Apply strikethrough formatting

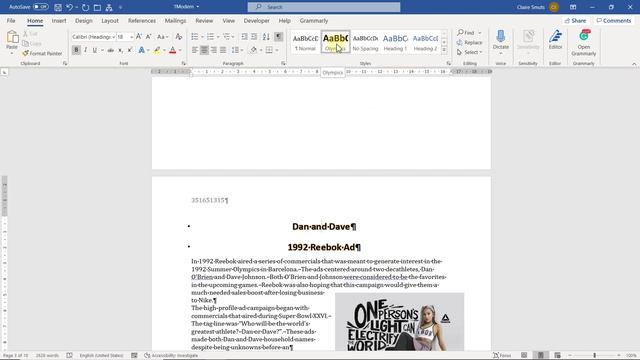coord(110,50)
